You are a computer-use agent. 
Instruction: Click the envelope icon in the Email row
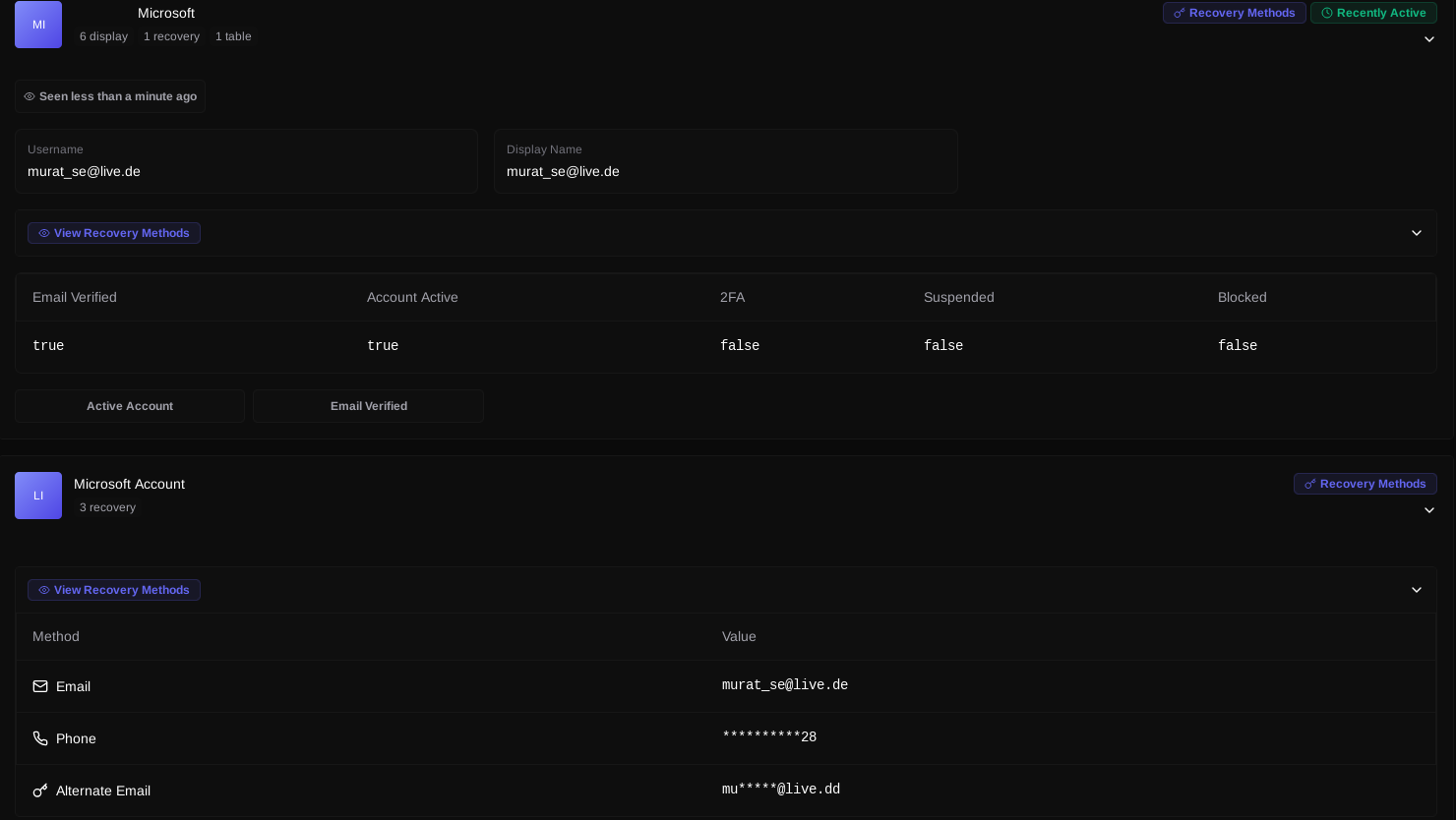point(40,686)
